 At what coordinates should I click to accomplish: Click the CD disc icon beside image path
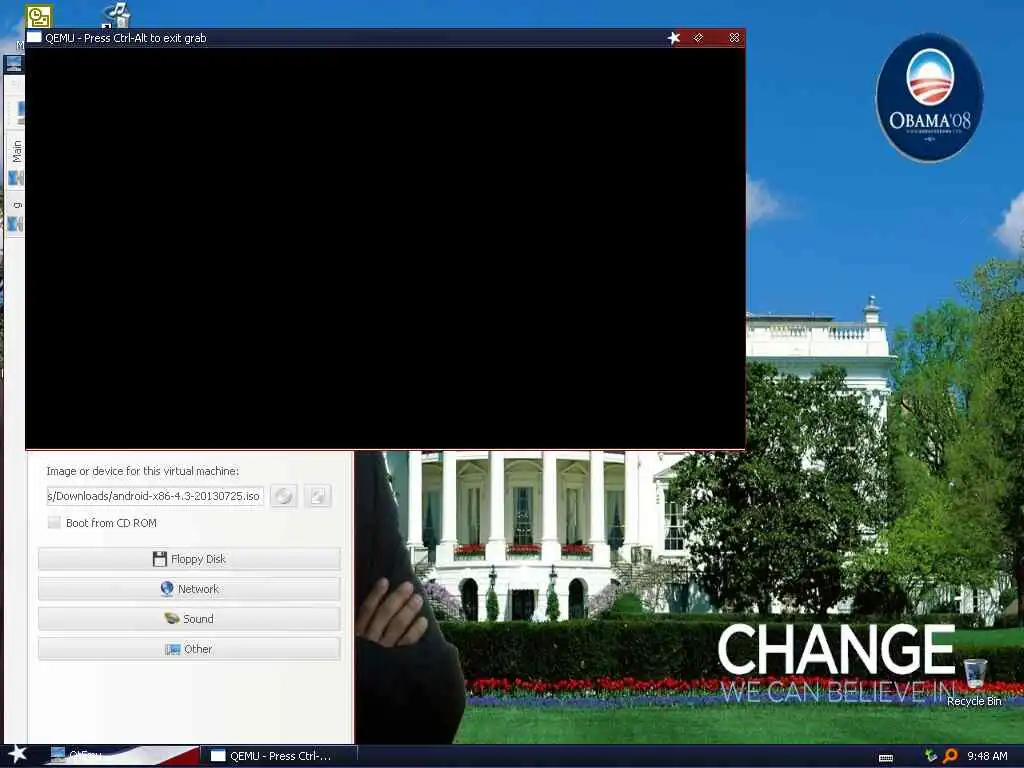tap(283, 496)
